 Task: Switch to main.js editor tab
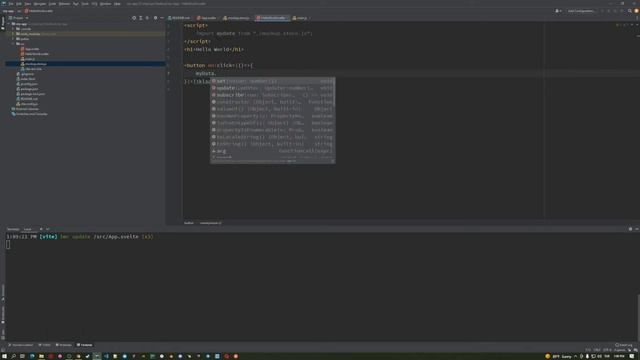(300, 18)
